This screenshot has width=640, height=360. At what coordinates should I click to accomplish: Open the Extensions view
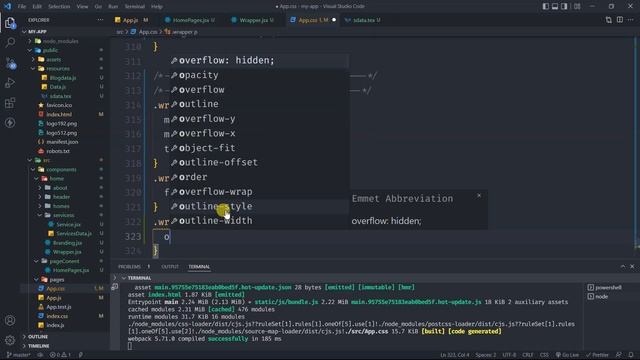click(x=10, y=102)
